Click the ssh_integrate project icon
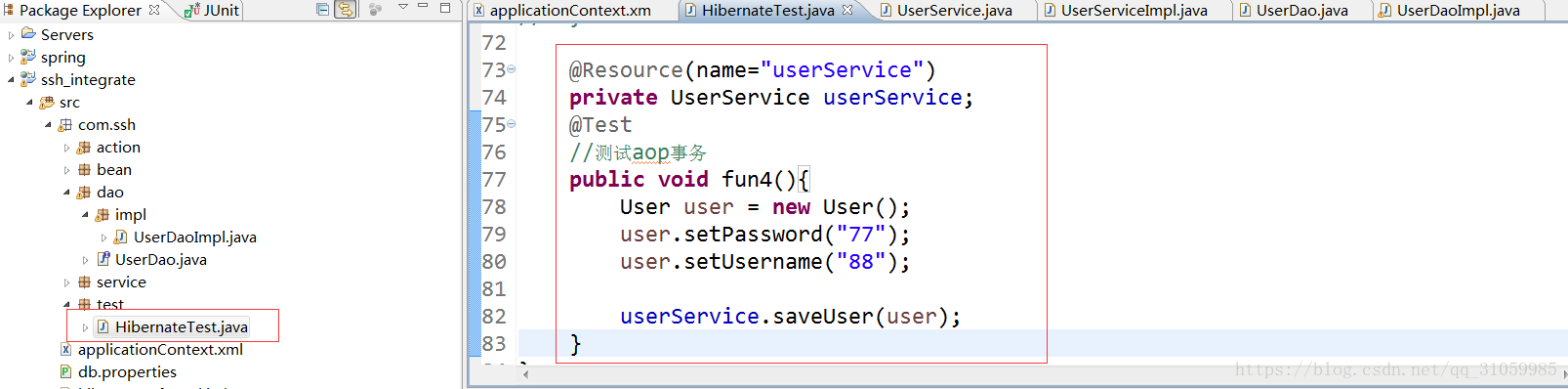The height and width of the screenshot is (389, 1568). click(x=28, y=79)
